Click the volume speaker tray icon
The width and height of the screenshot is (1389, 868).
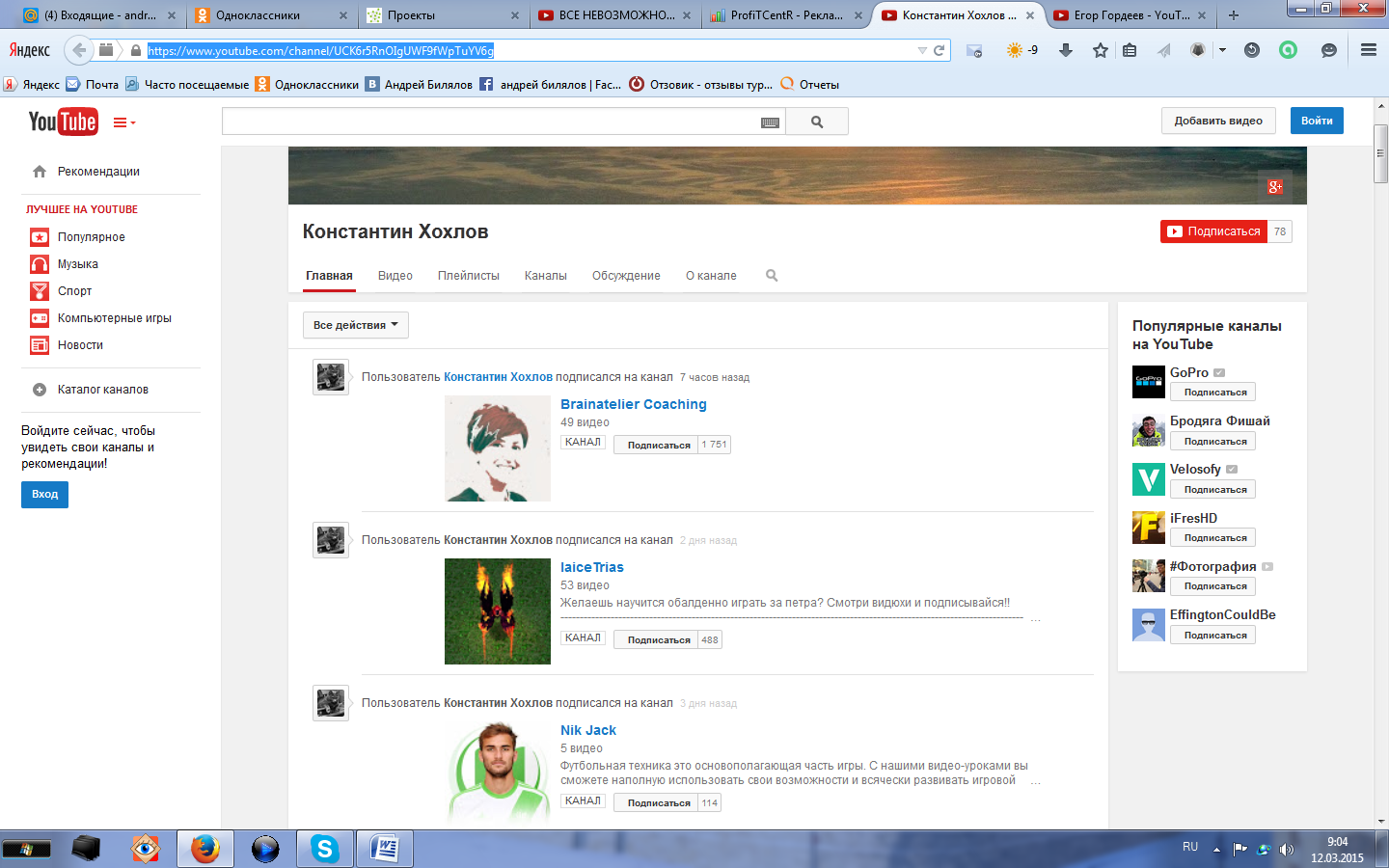[x=1286, y=850]
